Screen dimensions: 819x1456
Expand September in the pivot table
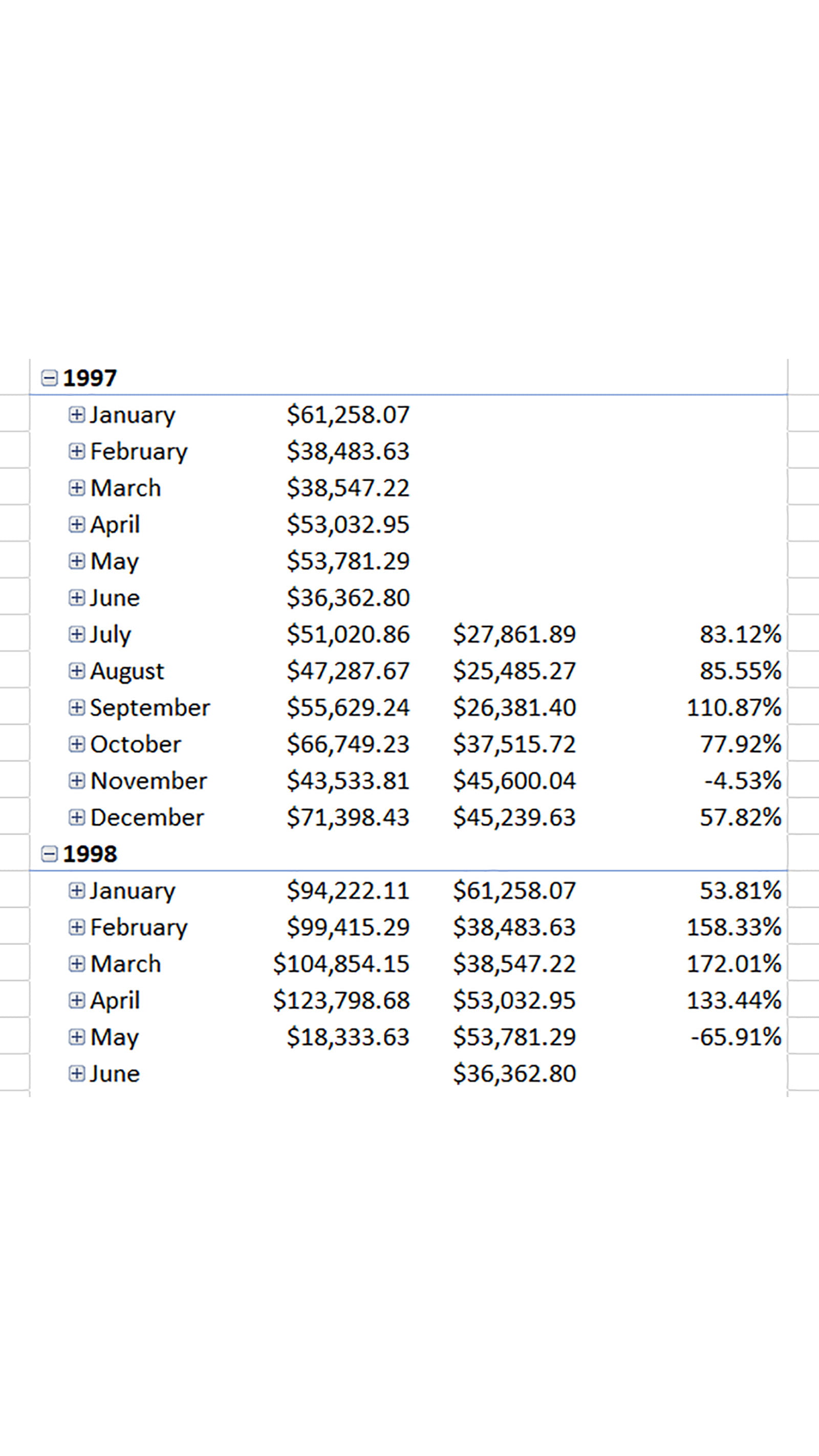[x=76, y=708]
